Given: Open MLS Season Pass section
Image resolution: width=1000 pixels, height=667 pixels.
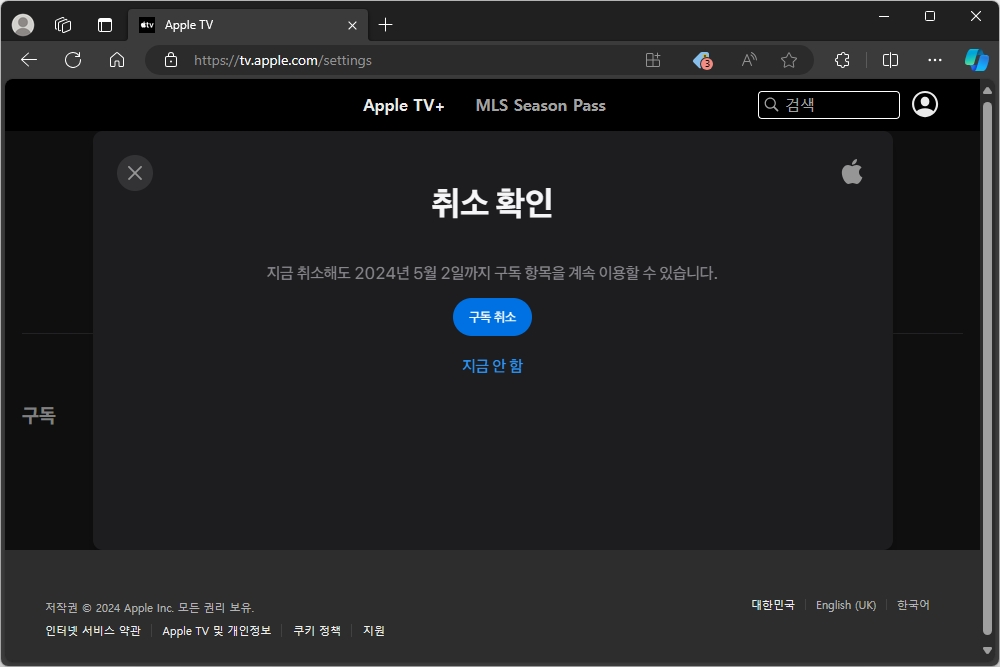Looking at the screenshot, I should (540, 105).
